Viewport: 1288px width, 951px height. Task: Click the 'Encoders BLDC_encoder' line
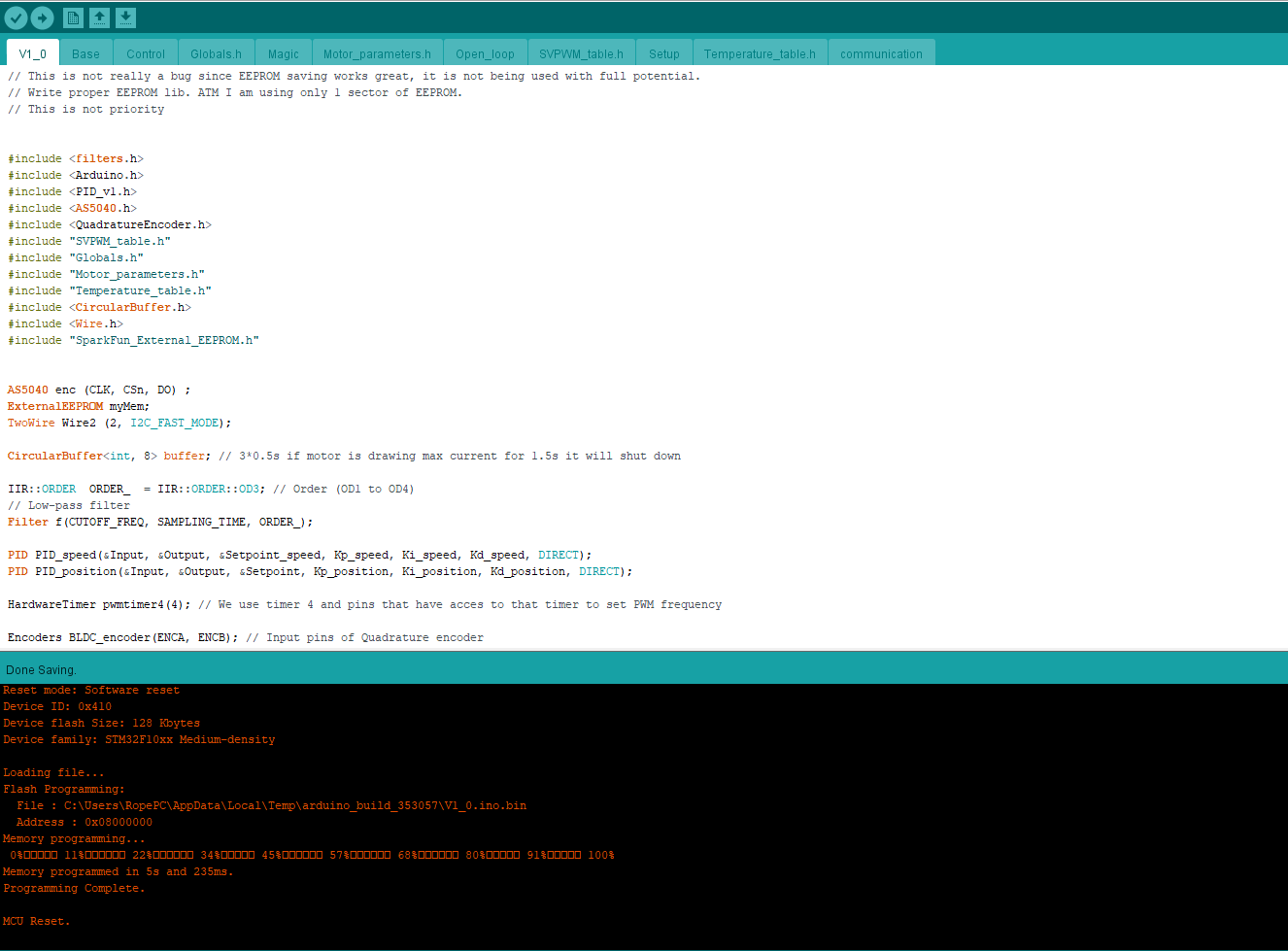(246, 637)
